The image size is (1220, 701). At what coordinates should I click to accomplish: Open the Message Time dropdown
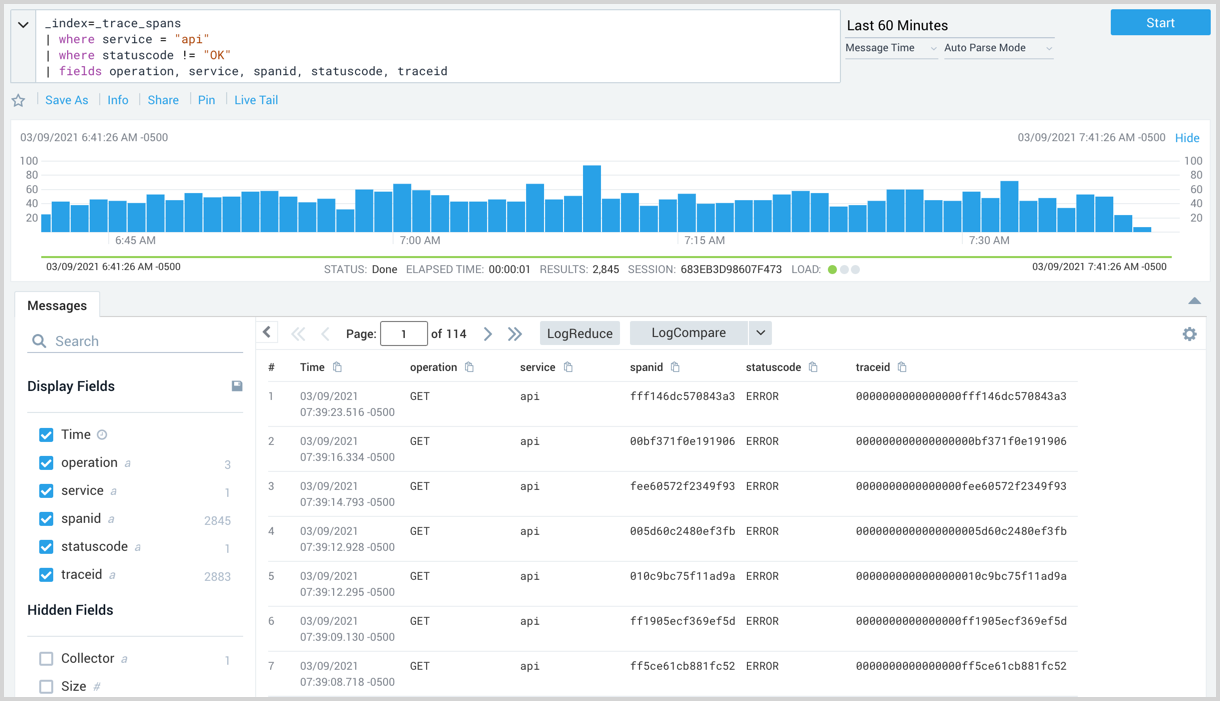890,47
